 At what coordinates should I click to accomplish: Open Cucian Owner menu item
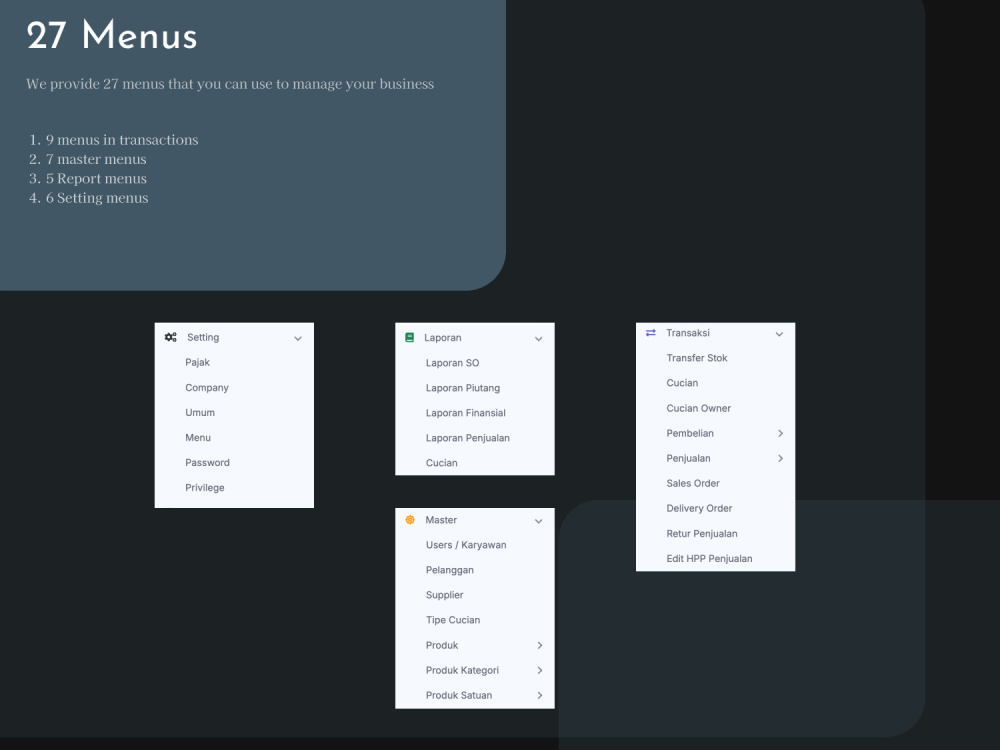tap(698, 408)
